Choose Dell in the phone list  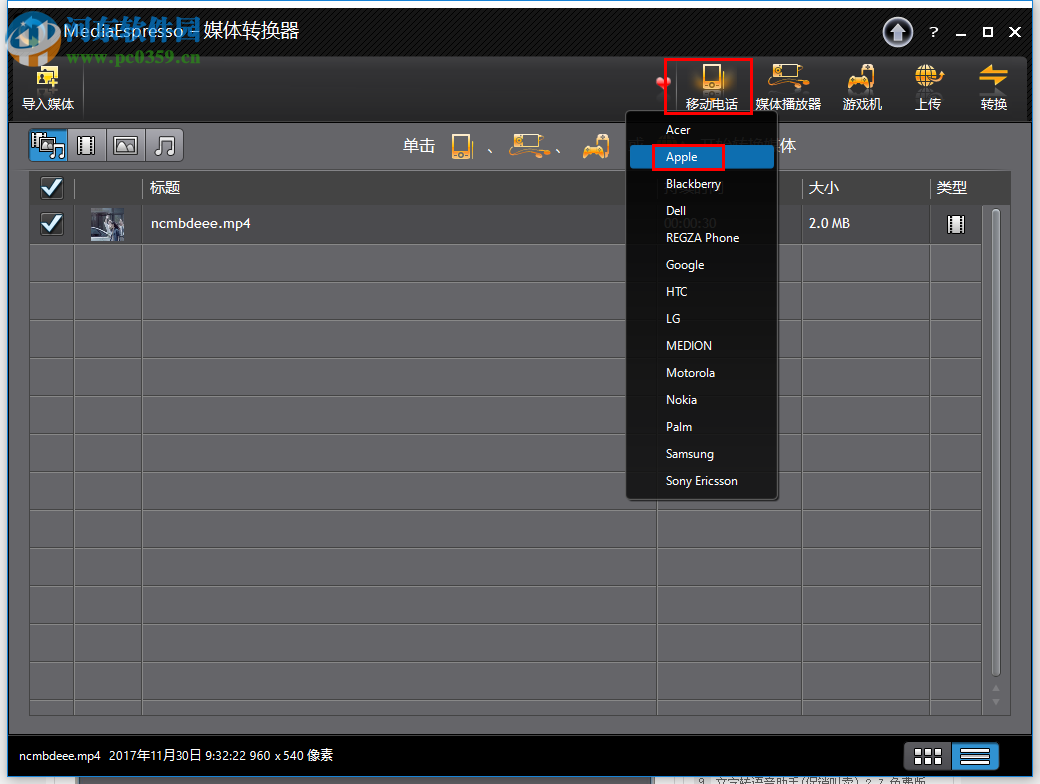pos(702,211)
